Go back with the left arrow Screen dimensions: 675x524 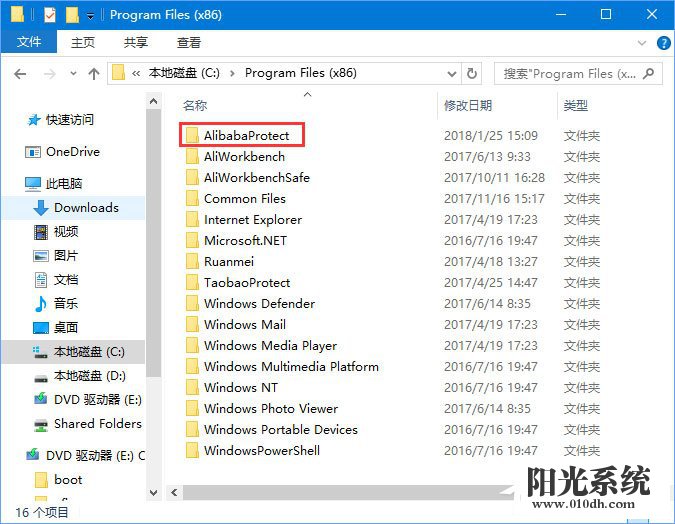[20, 74]
